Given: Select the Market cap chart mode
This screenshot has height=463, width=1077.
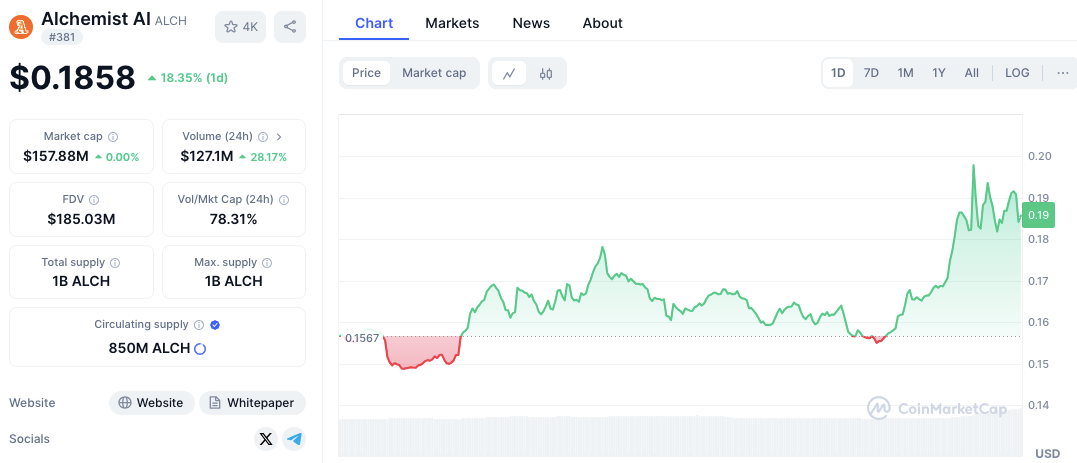Looking at the screenshot, I should 434,73.
